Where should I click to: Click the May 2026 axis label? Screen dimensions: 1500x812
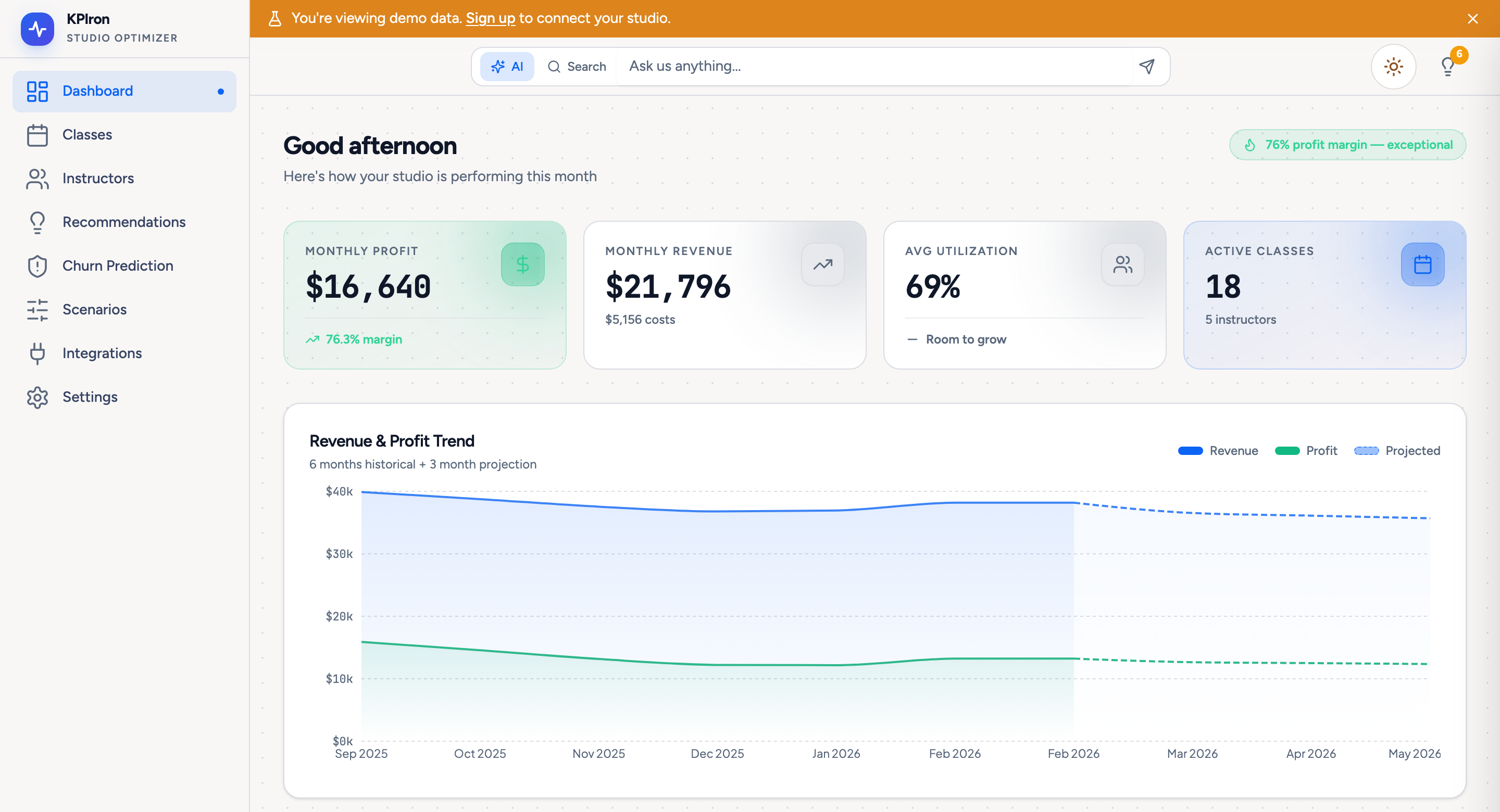pos(1414,754)
